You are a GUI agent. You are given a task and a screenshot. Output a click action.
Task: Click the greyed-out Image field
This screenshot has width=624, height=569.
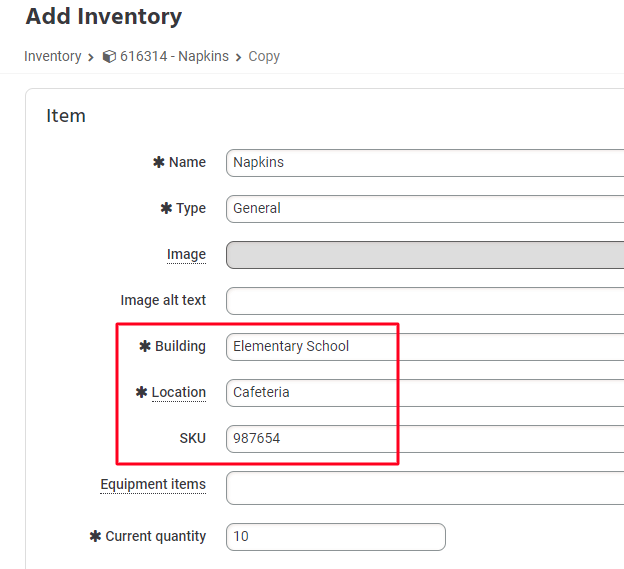tap(425, 255)
